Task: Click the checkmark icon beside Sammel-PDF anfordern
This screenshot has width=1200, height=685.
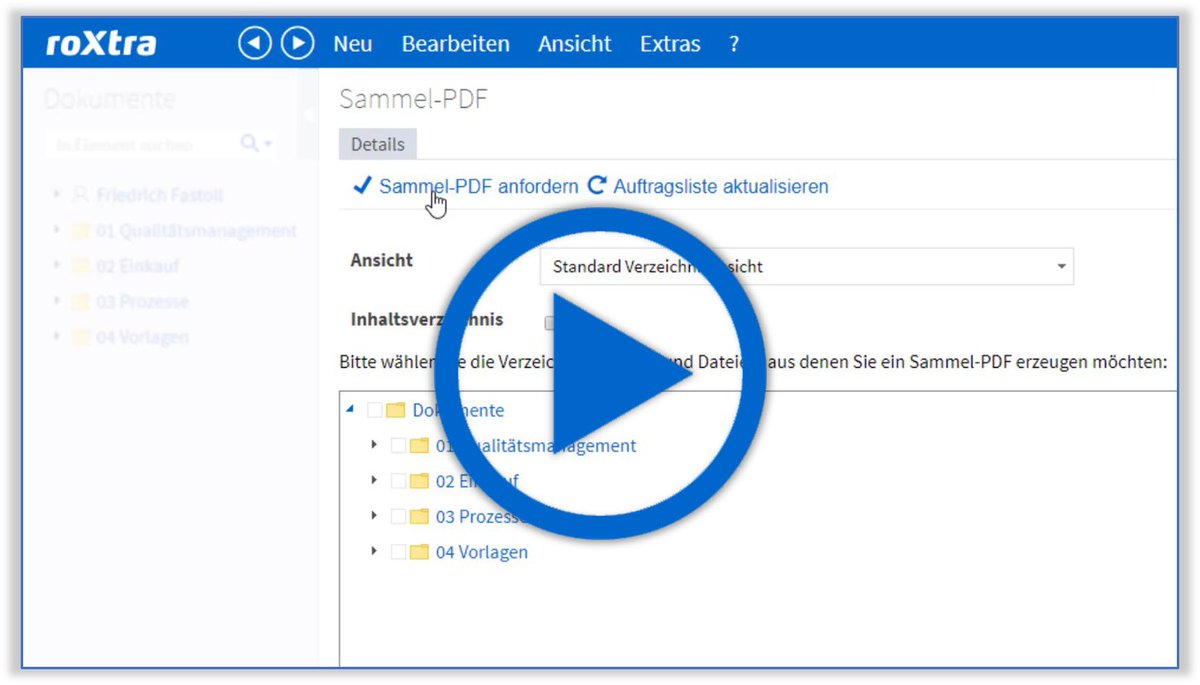Action: pyautogui.click(x=362, y=185)
